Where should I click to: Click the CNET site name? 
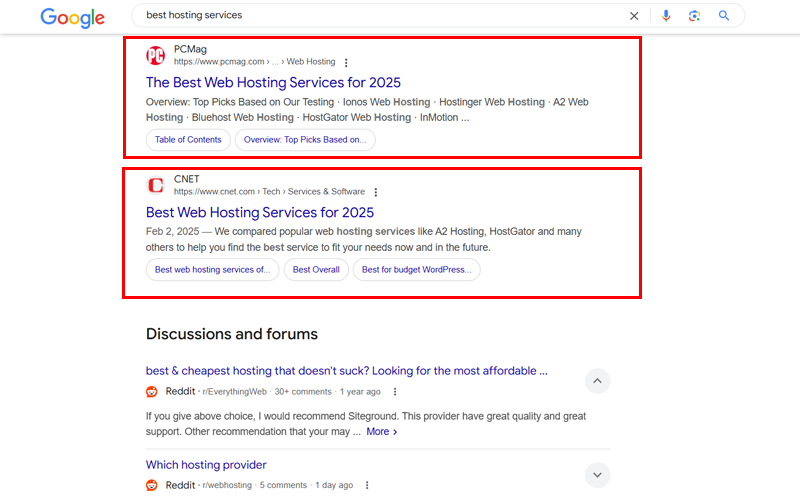(186, 179)
